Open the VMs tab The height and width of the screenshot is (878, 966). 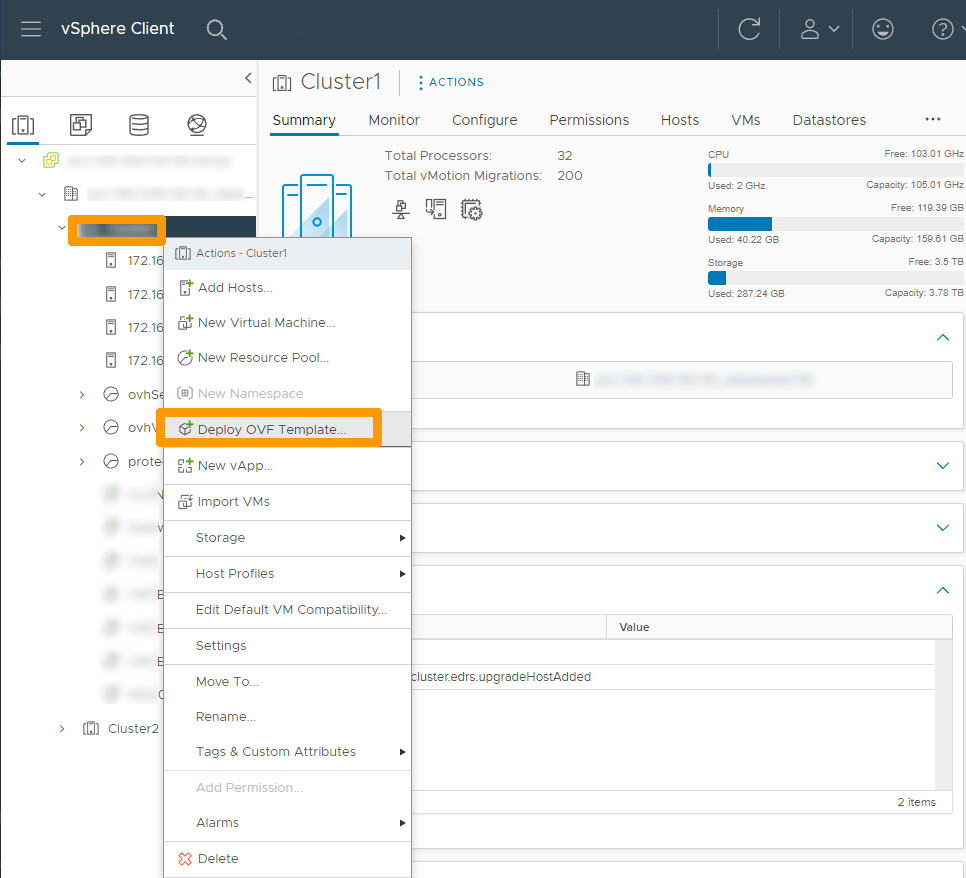click(x=745, y=120)
